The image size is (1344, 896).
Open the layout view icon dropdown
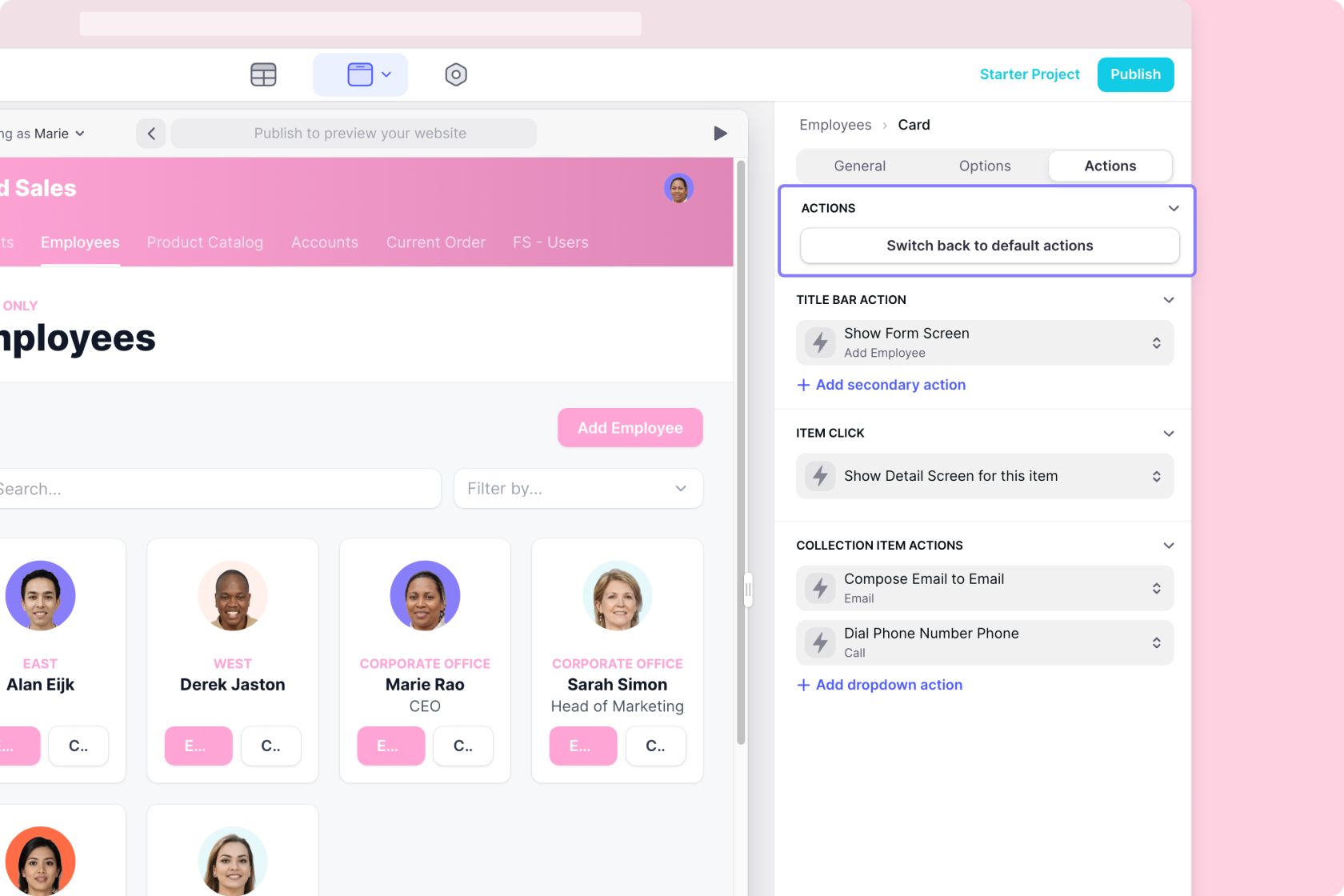click(361, 74)
